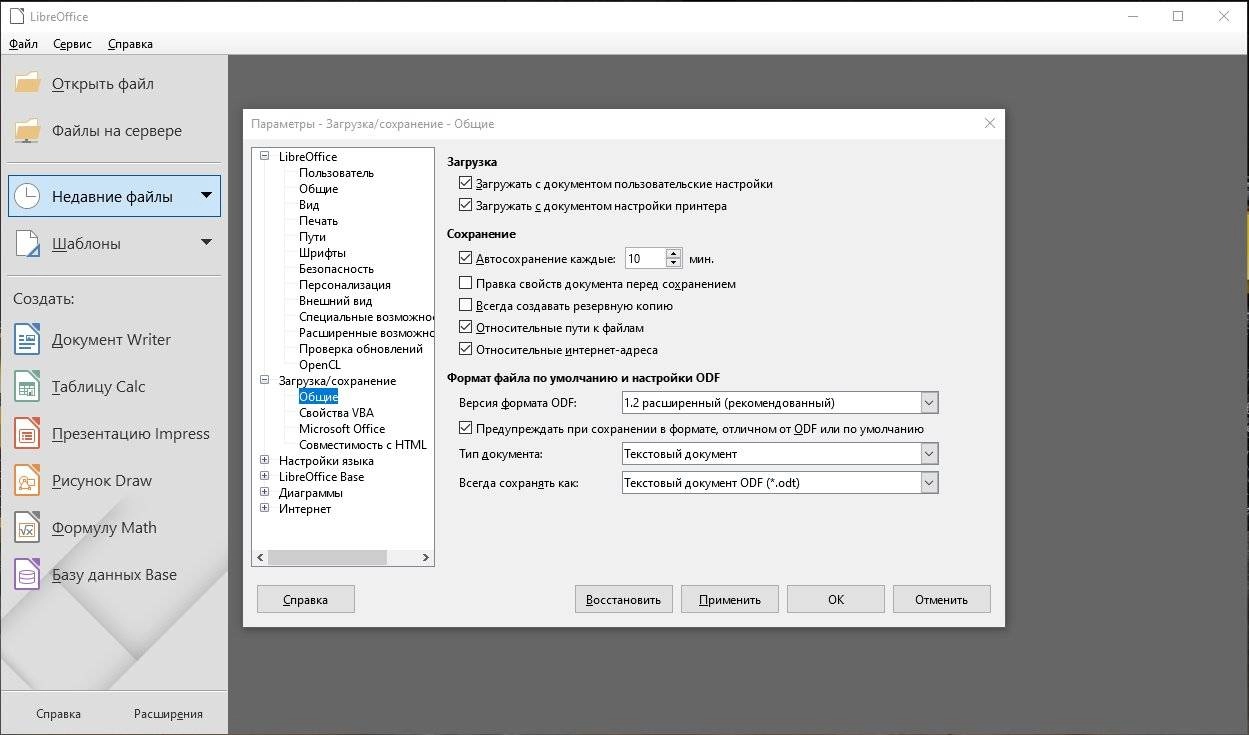This screenshot has height=735, width=1249.
Task: Open the Недавние файлы dropdown arrow
Action: tap(206, 196)
